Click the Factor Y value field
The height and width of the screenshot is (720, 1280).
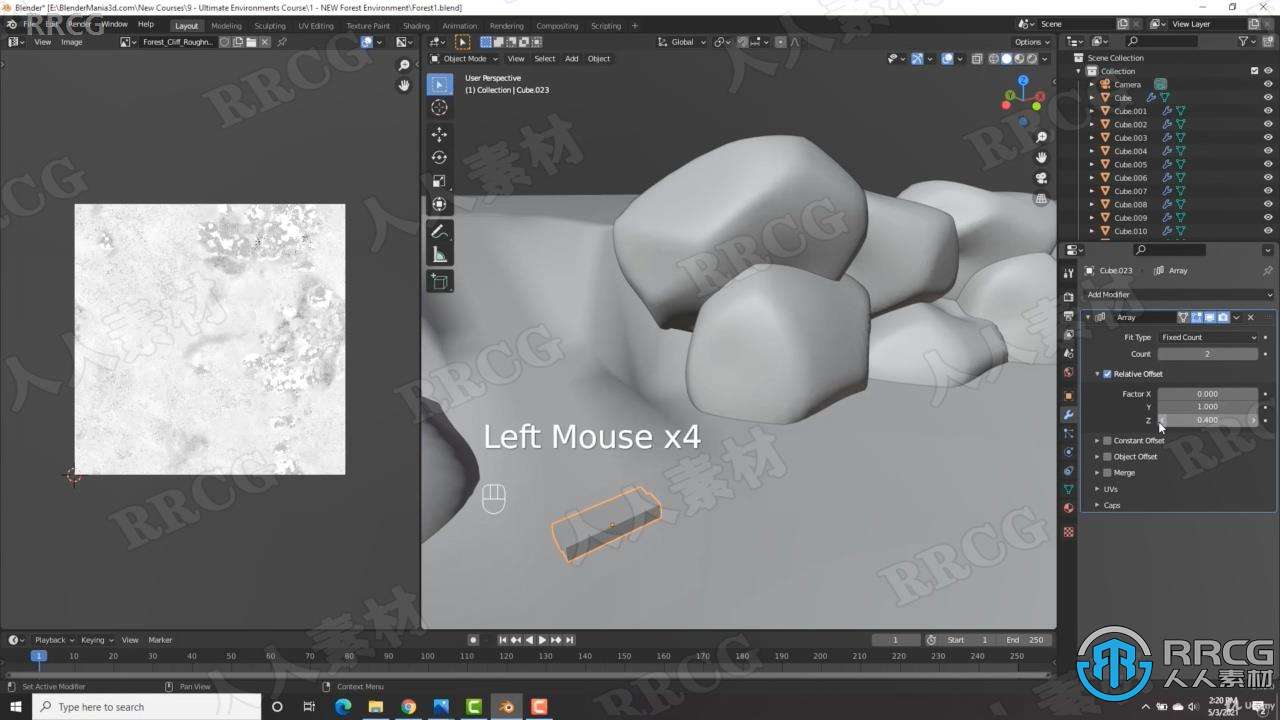point(1208,407)
